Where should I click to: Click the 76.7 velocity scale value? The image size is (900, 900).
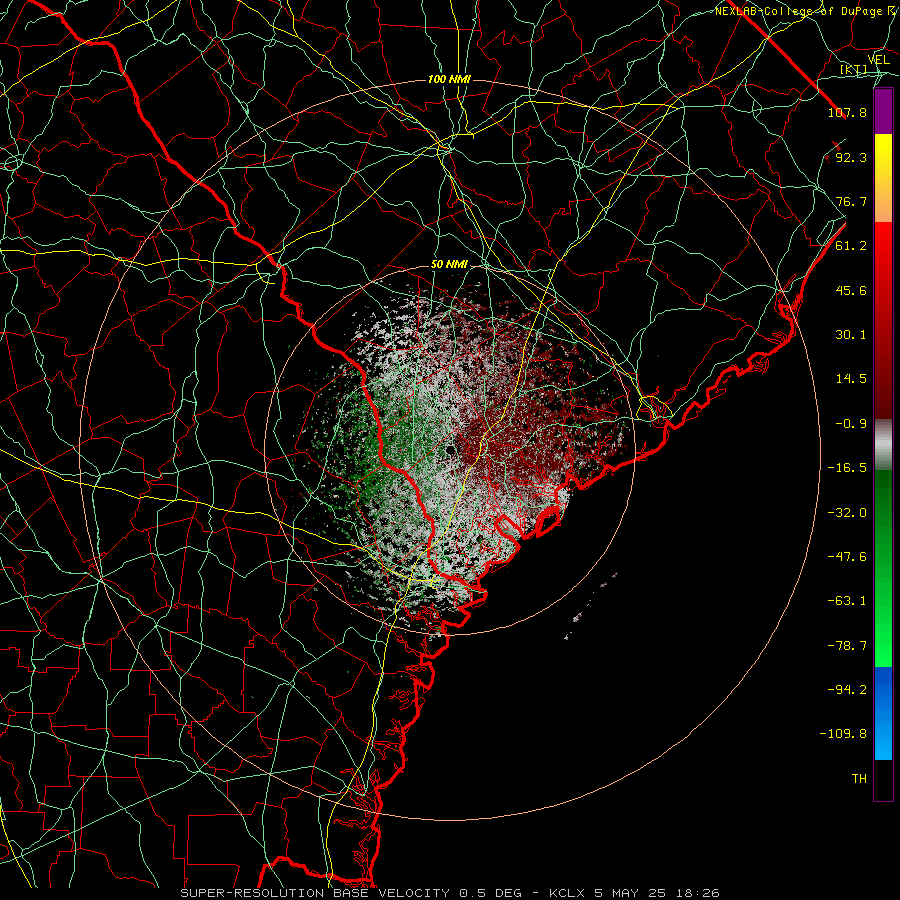tap(851, 201)
